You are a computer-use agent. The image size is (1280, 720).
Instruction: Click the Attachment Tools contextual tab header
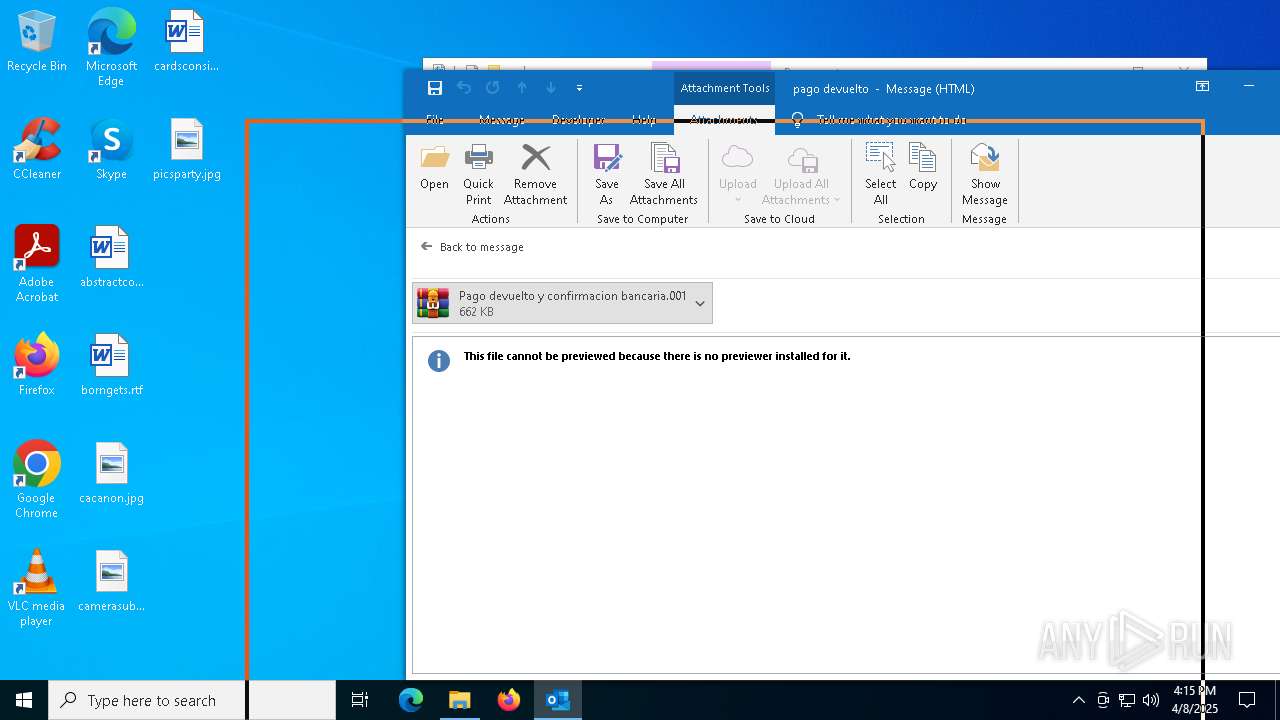[725, 88]
